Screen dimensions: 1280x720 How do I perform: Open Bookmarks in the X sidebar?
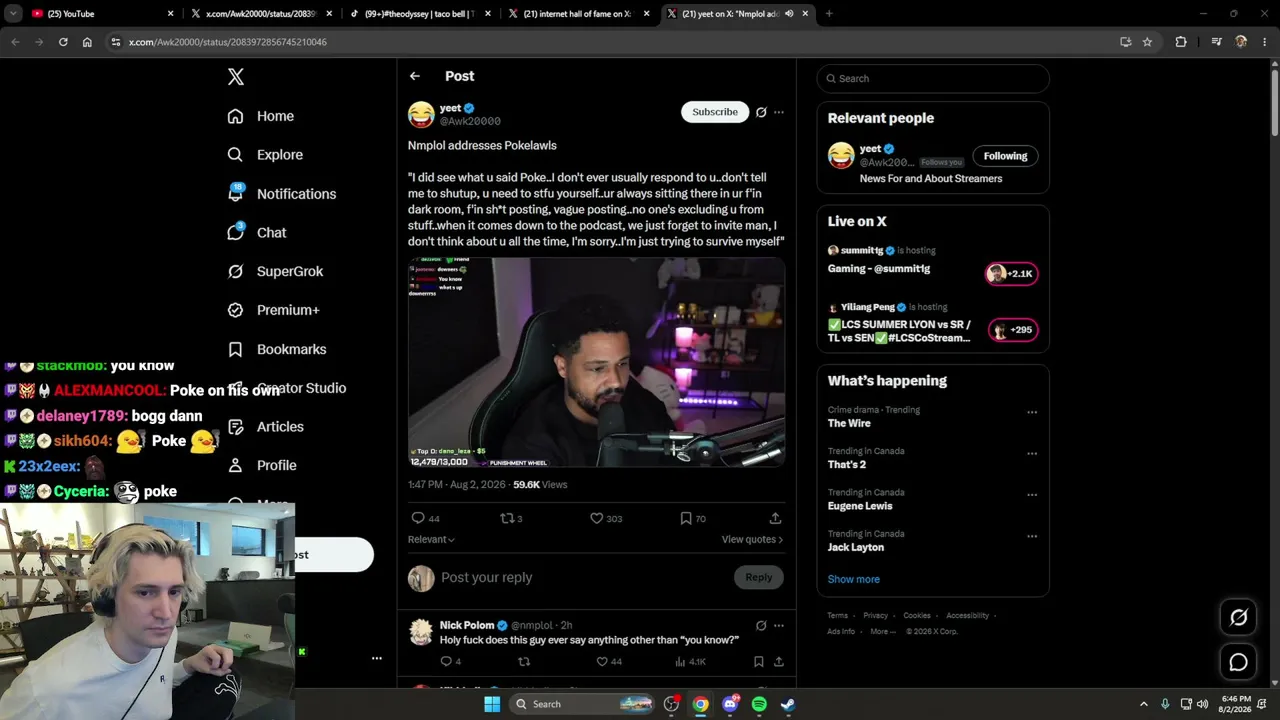277,349
